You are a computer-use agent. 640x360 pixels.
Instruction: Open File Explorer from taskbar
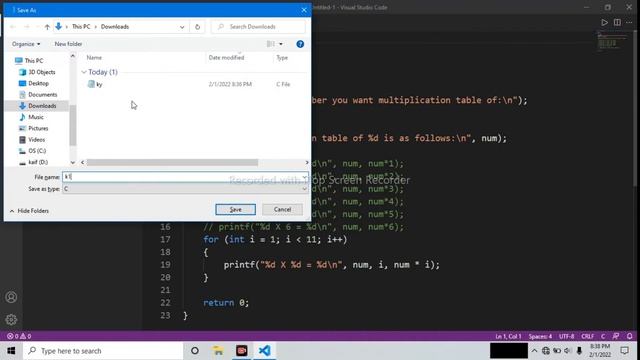pos(218,351)
